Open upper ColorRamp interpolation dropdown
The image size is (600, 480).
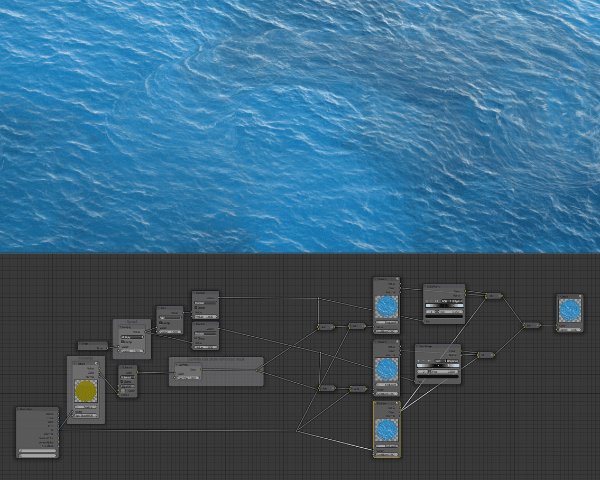(x=453, y=301)
